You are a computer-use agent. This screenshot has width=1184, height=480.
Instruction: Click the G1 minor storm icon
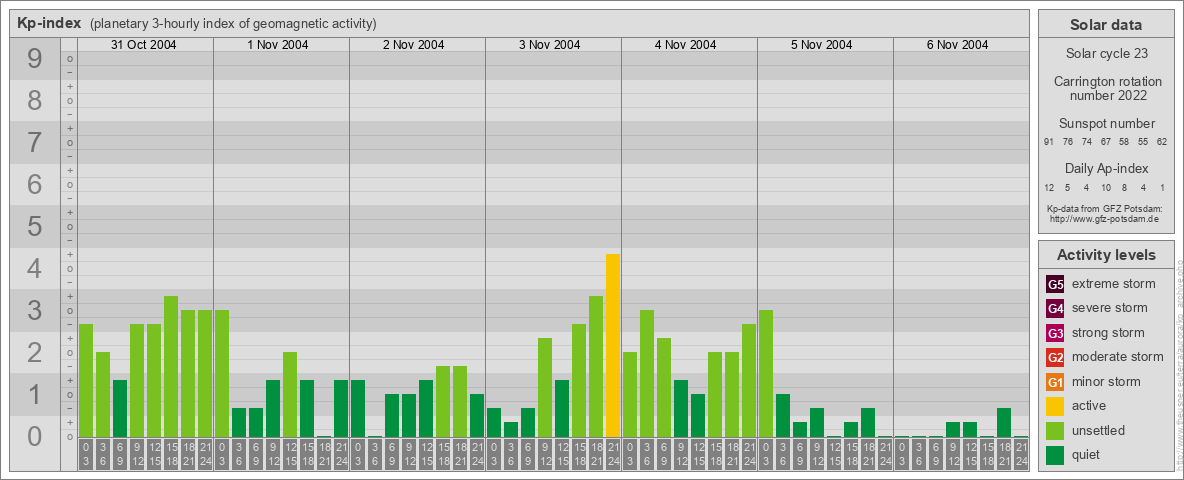pos(1055,382)
